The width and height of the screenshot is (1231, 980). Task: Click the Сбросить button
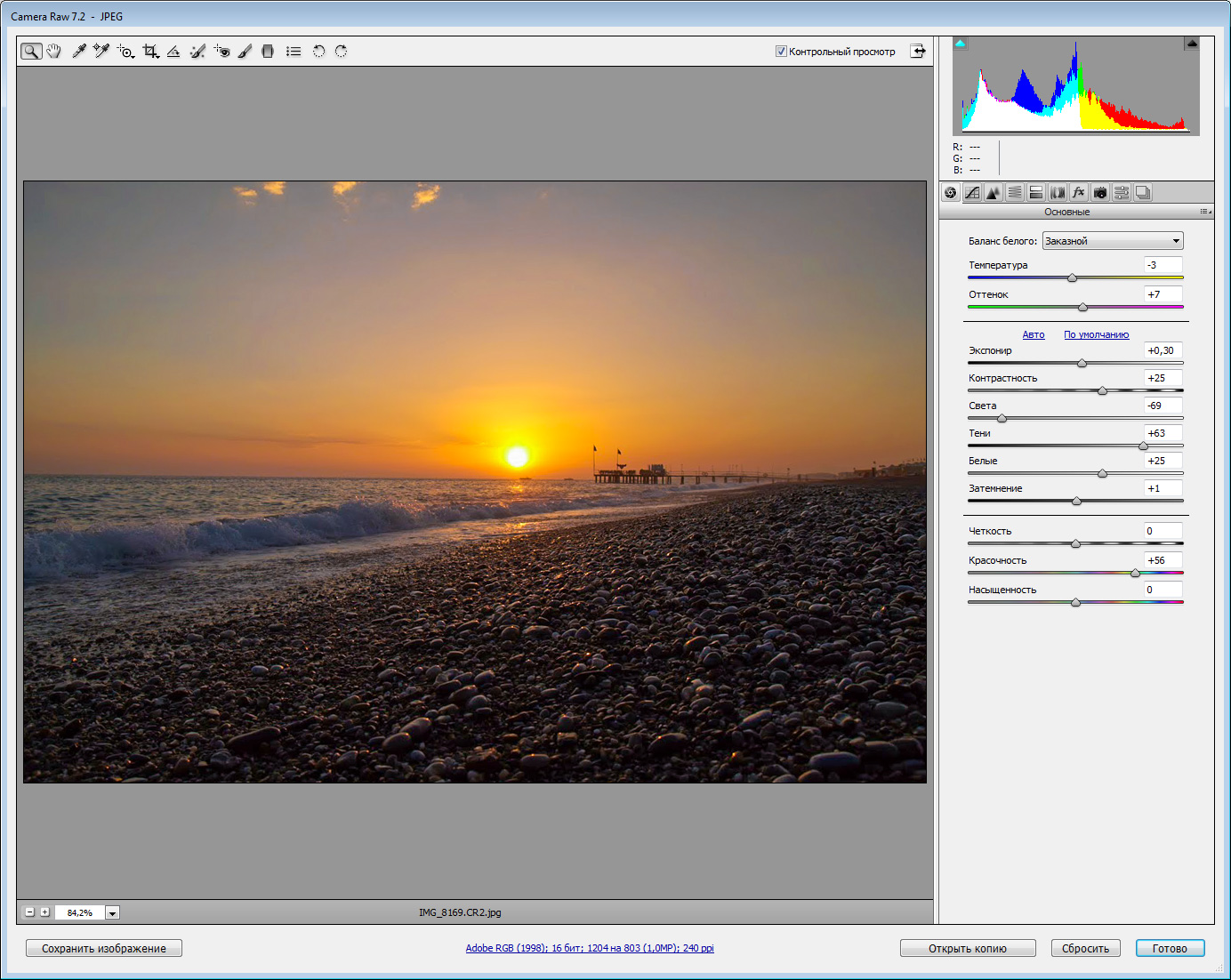click(1085, 948)
